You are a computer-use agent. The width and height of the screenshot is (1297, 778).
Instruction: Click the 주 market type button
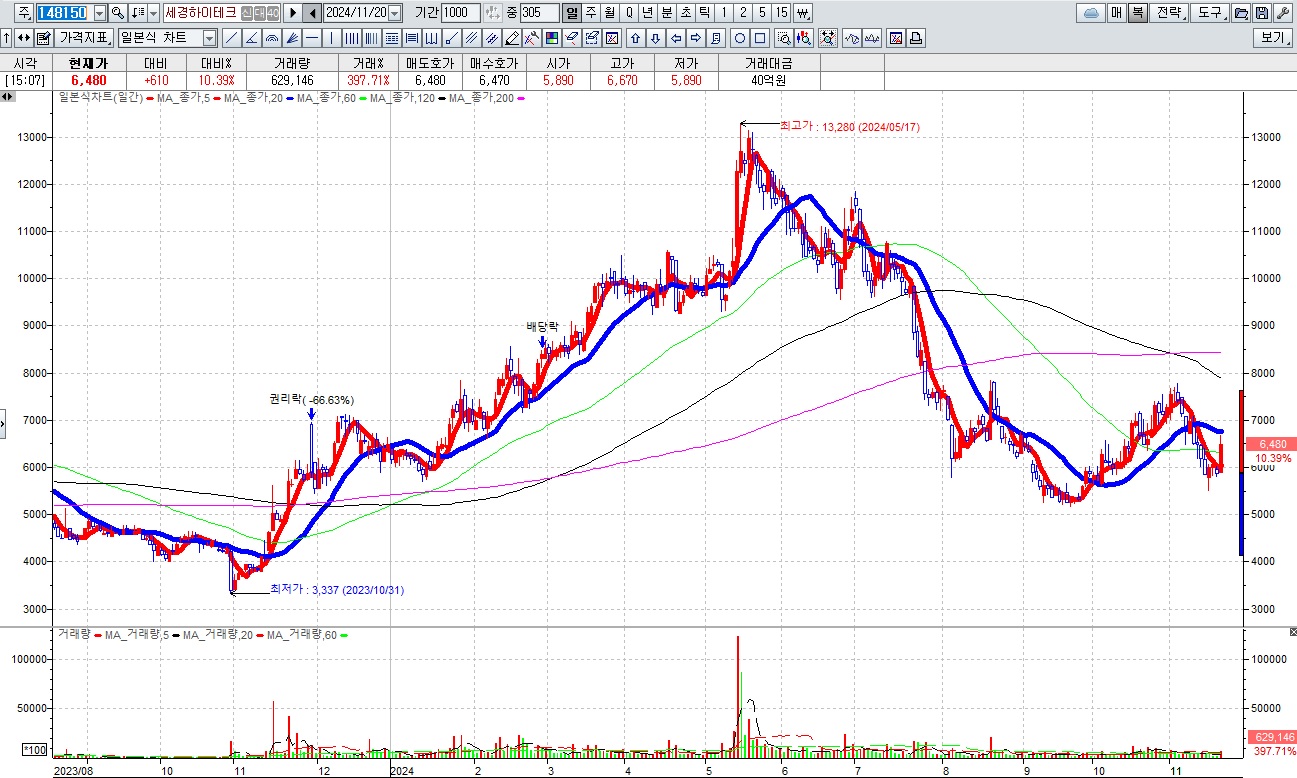(x=24, y=13)
